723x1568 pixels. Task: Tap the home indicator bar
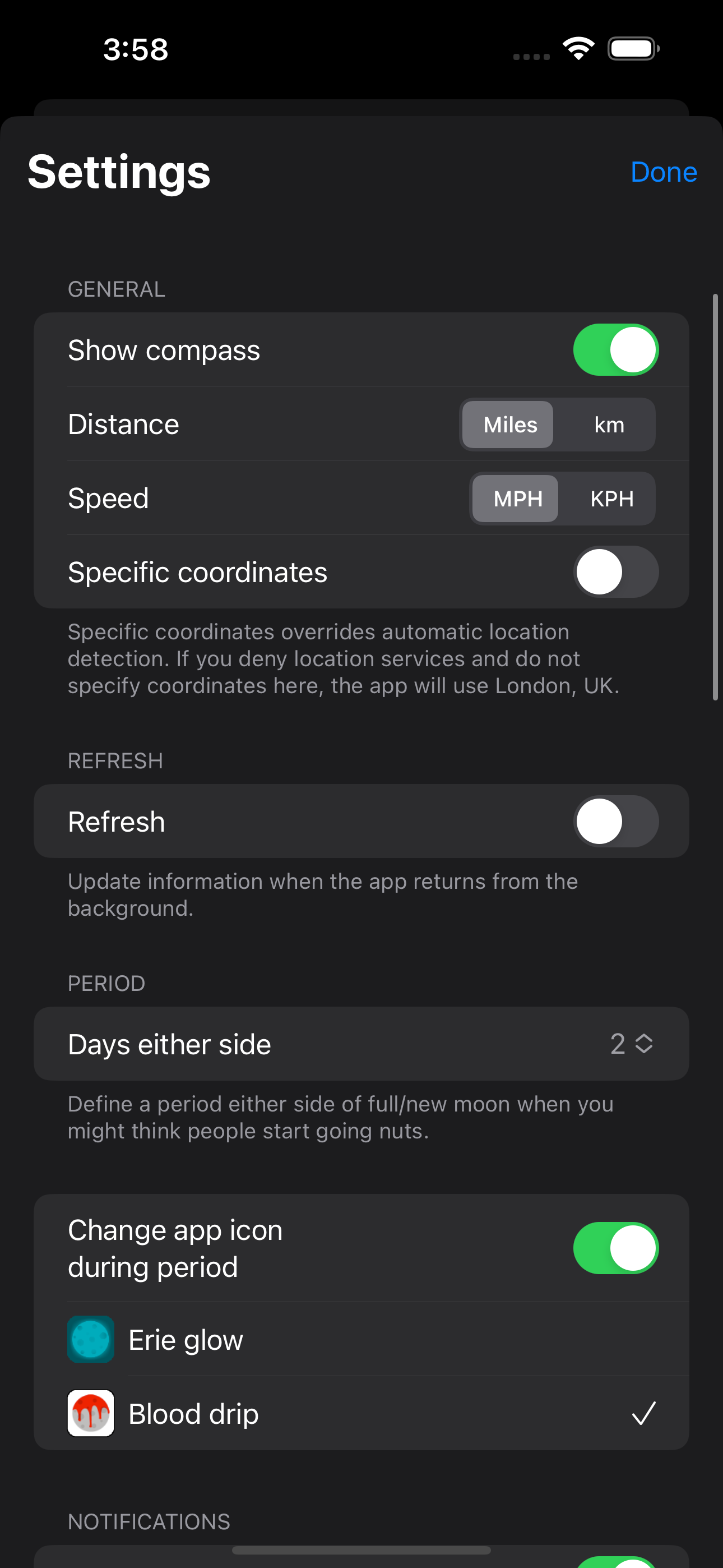point(361,1549)
